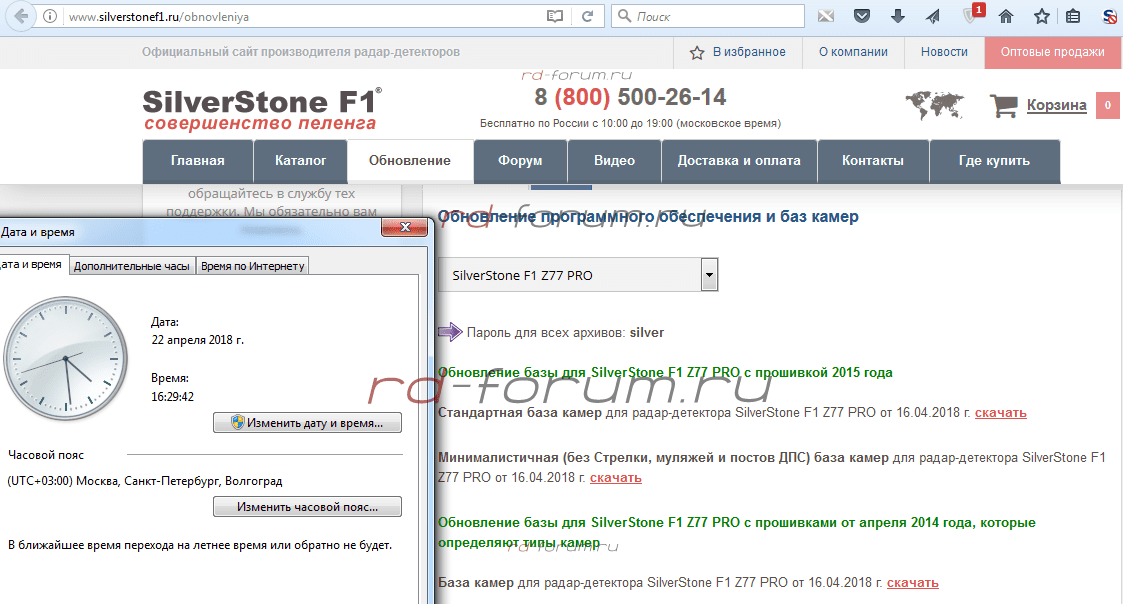Click the shopping cart icon
Screen dimensions: 1123x604
pos(1003,106)
